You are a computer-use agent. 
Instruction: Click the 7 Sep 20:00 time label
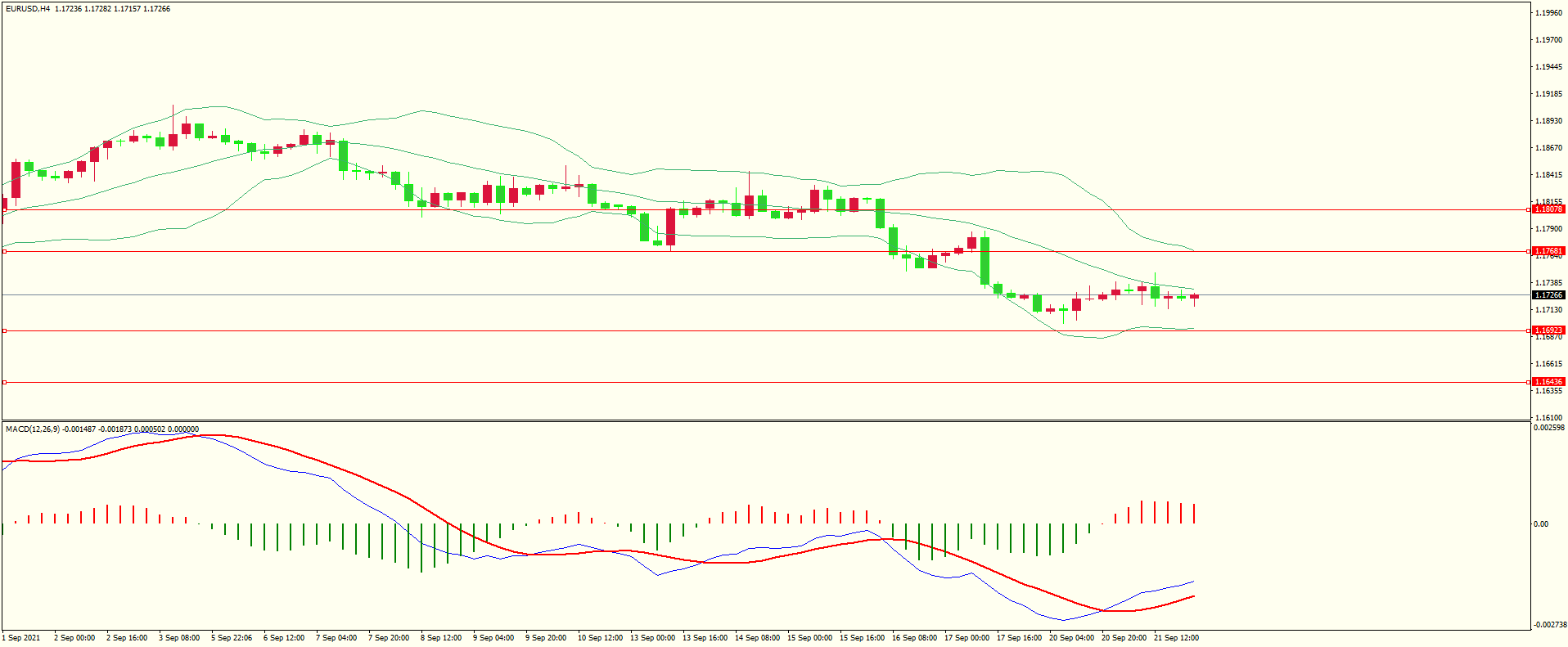389,638
